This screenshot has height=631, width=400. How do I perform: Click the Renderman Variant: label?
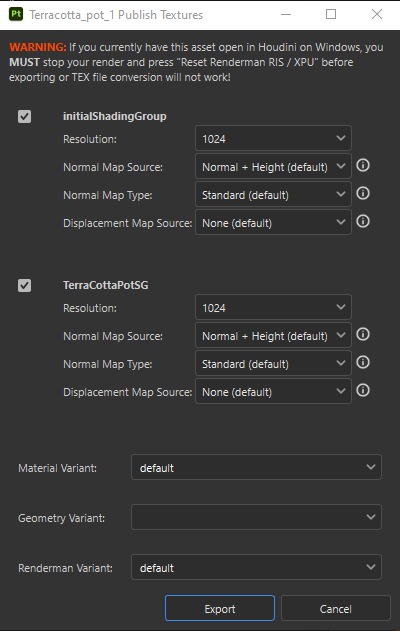[65, 568]
